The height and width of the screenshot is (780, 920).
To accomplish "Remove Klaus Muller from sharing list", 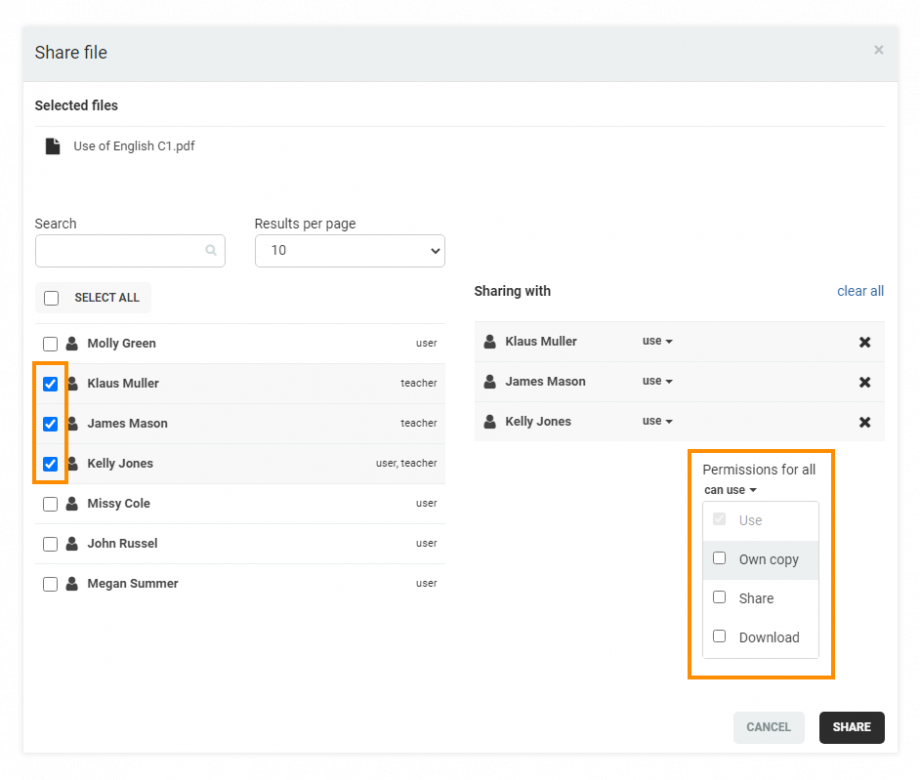I will pos(864,342).
